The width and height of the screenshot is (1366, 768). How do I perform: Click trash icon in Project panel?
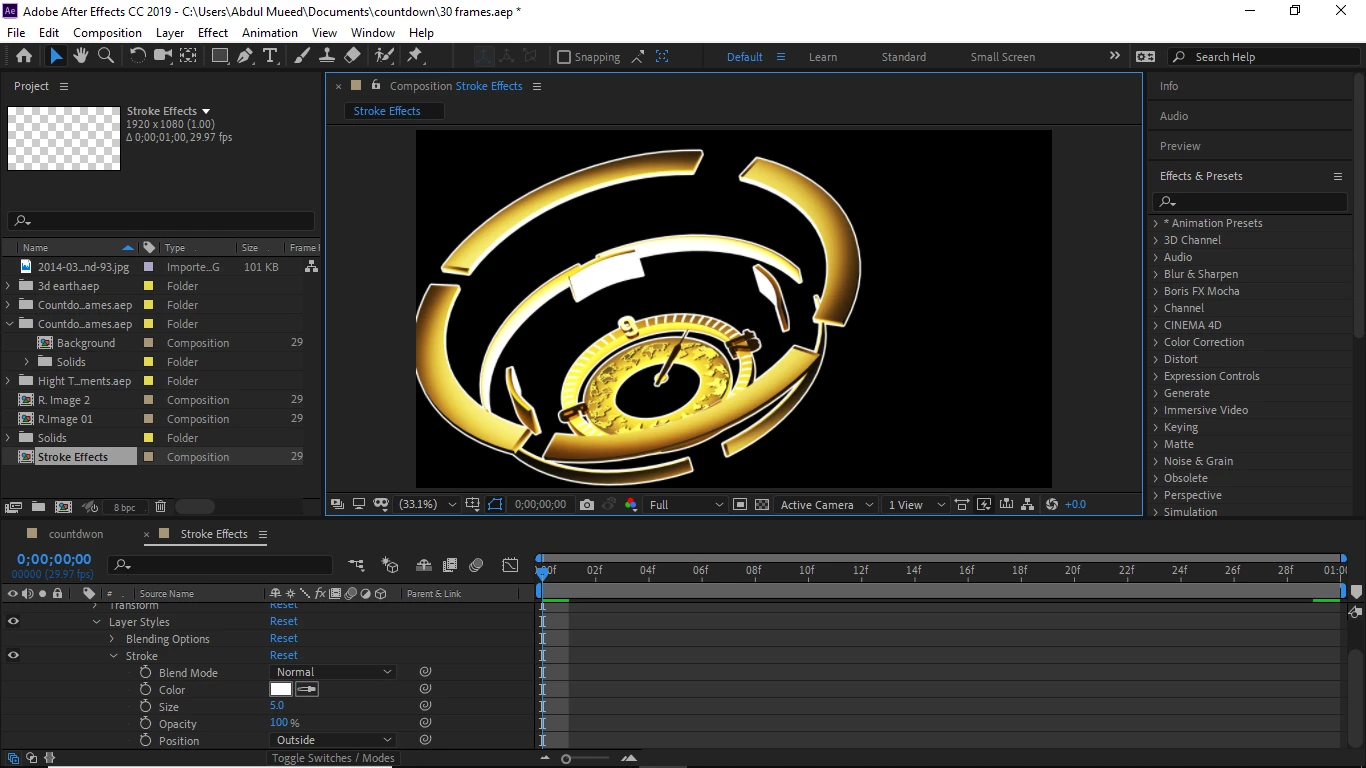tap(160, 507)
